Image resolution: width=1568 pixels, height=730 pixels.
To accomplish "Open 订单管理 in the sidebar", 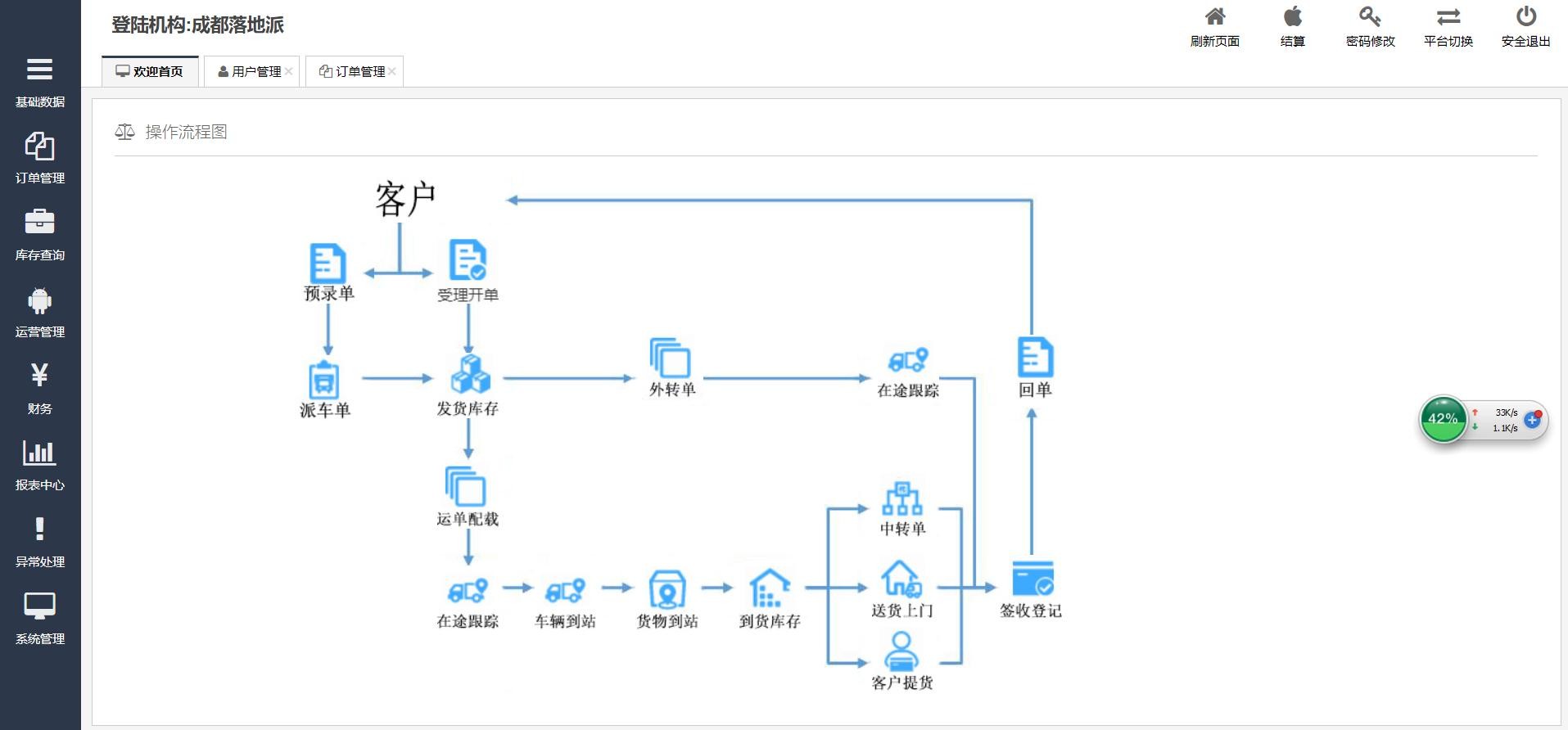I will click(x=39, y=159).
